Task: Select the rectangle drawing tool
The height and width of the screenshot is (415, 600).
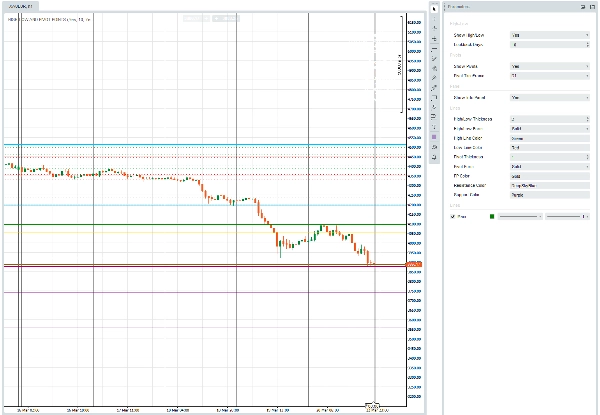Action: point(434,98)
